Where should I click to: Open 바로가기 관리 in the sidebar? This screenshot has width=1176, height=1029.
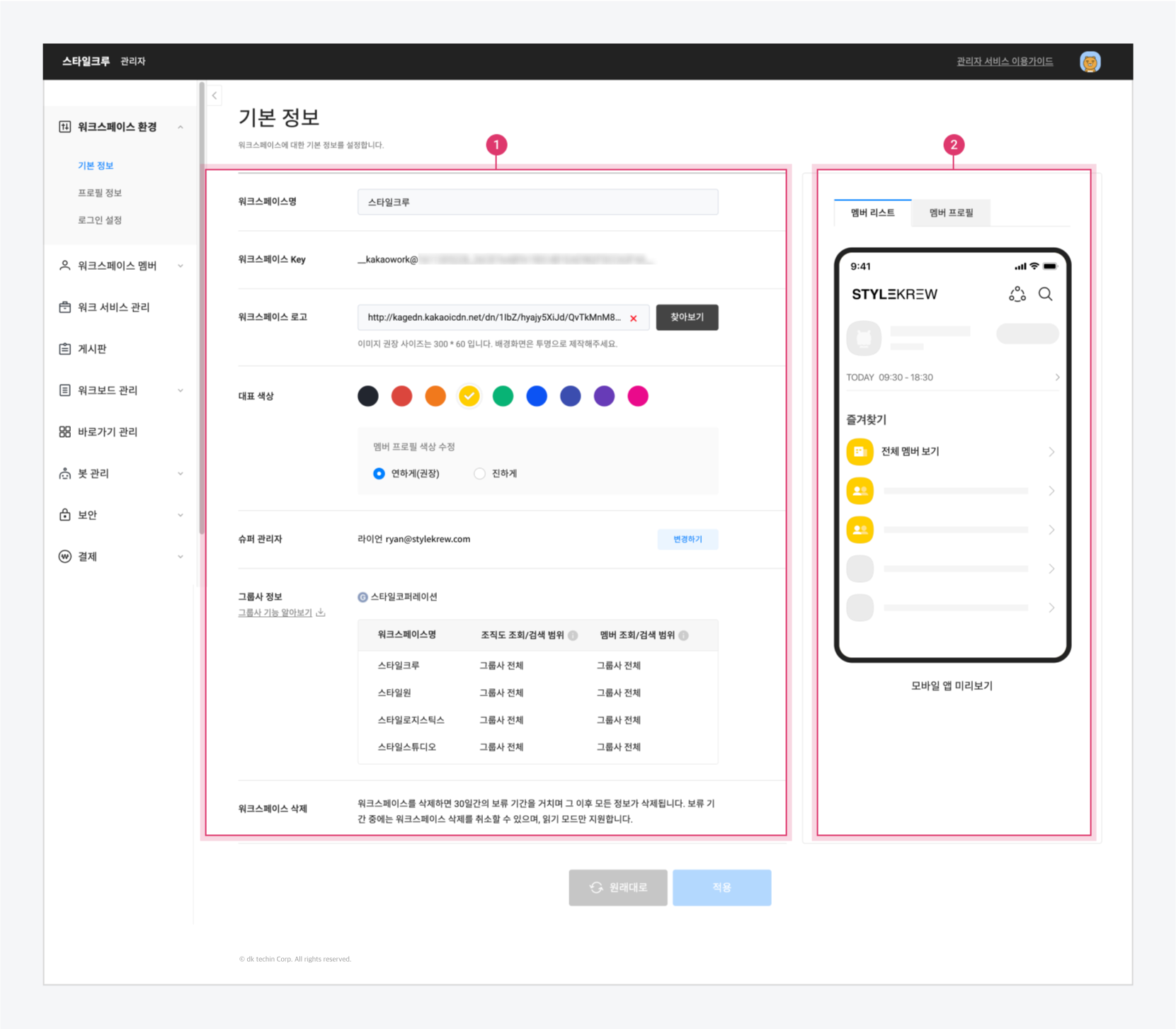pyautogui.click(x=107, y=431)
